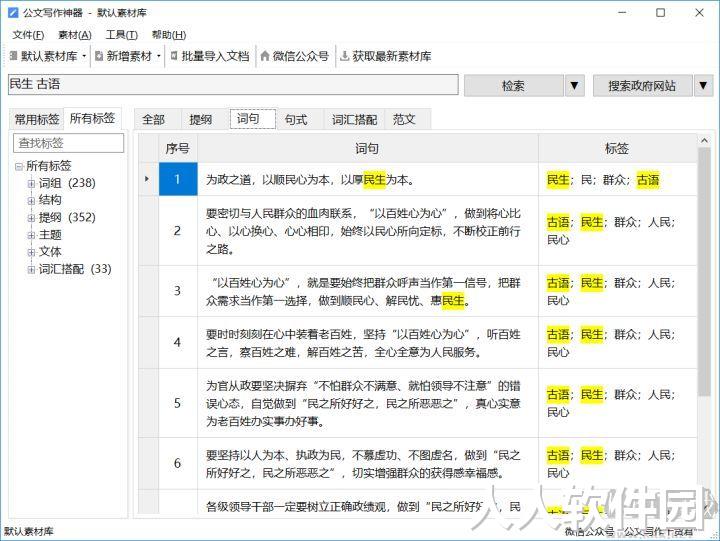Open the 文件(F) menu
The height and width of the screenshot is (541, 720).
[28, 35]
